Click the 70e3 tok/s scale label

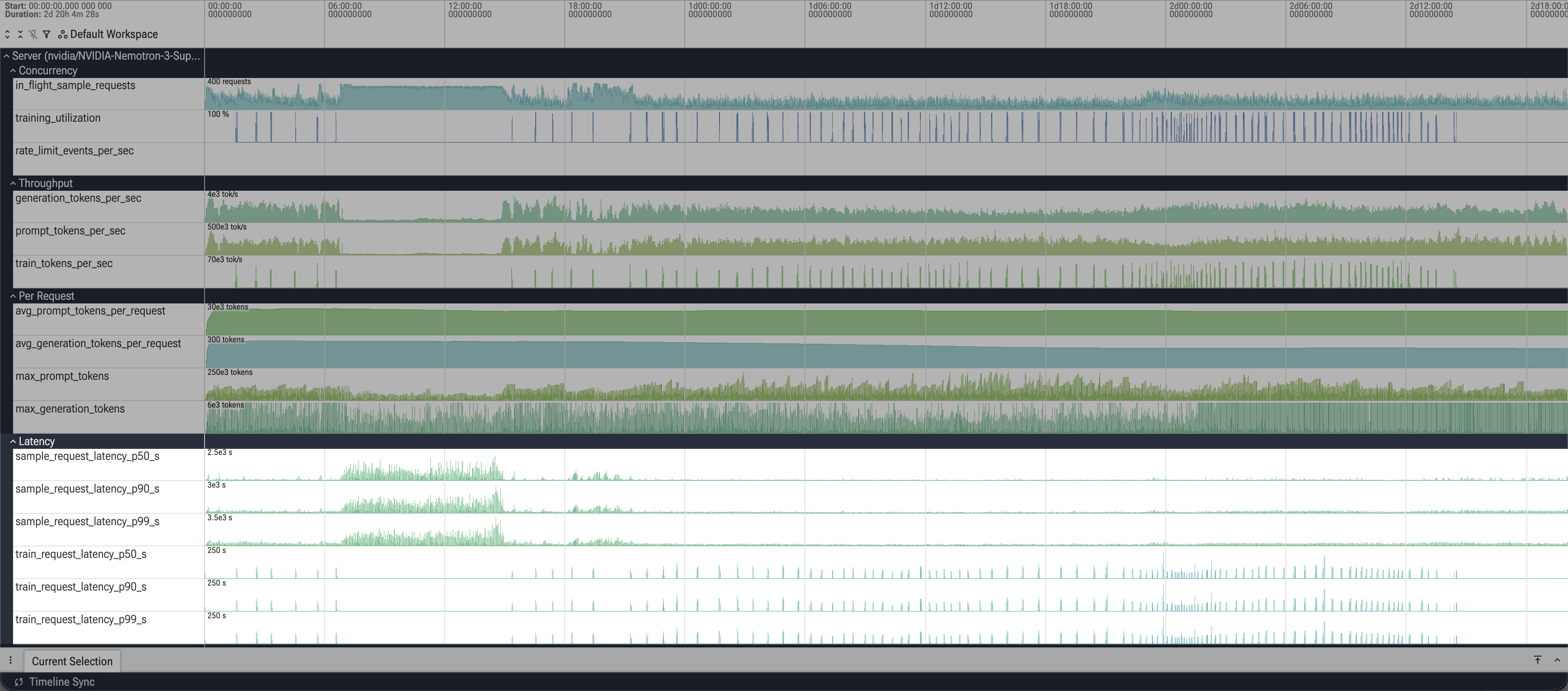[225, 260]
